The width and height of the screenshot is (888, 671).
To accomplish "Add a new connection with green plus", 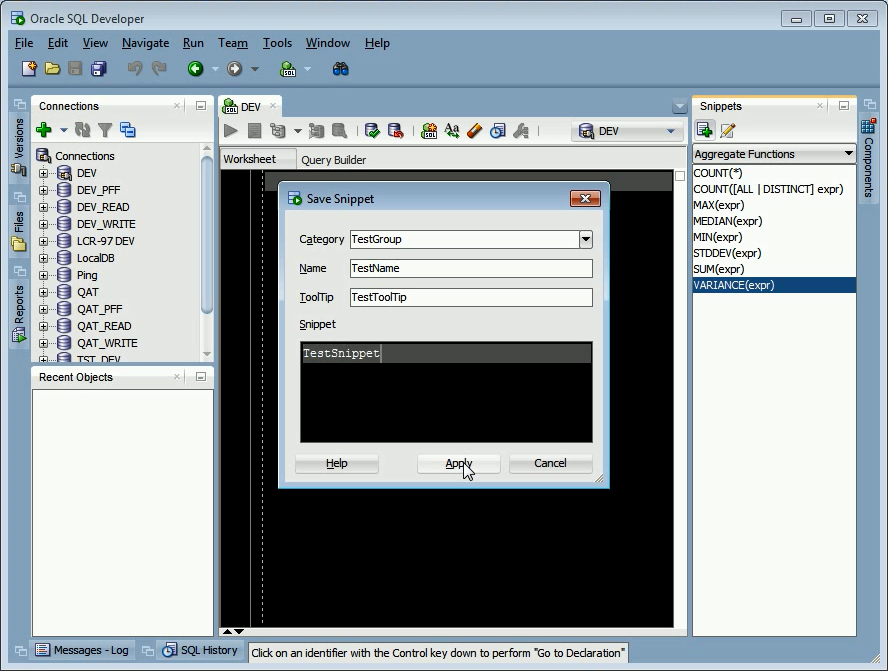I will [44, 130].
